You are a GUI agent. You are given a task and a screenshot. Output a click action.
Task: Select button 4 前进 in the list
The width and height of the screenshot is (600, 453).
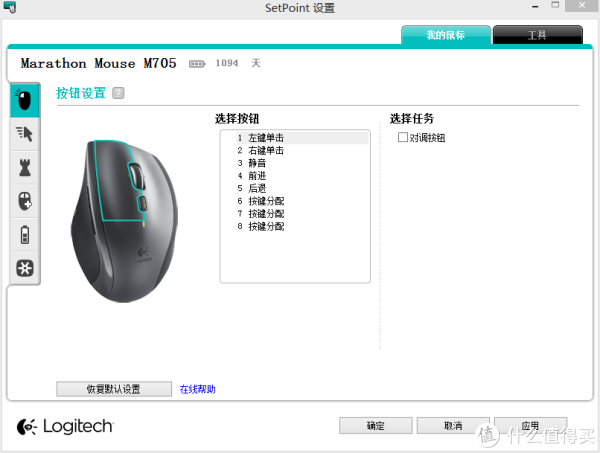coord(258,175)
